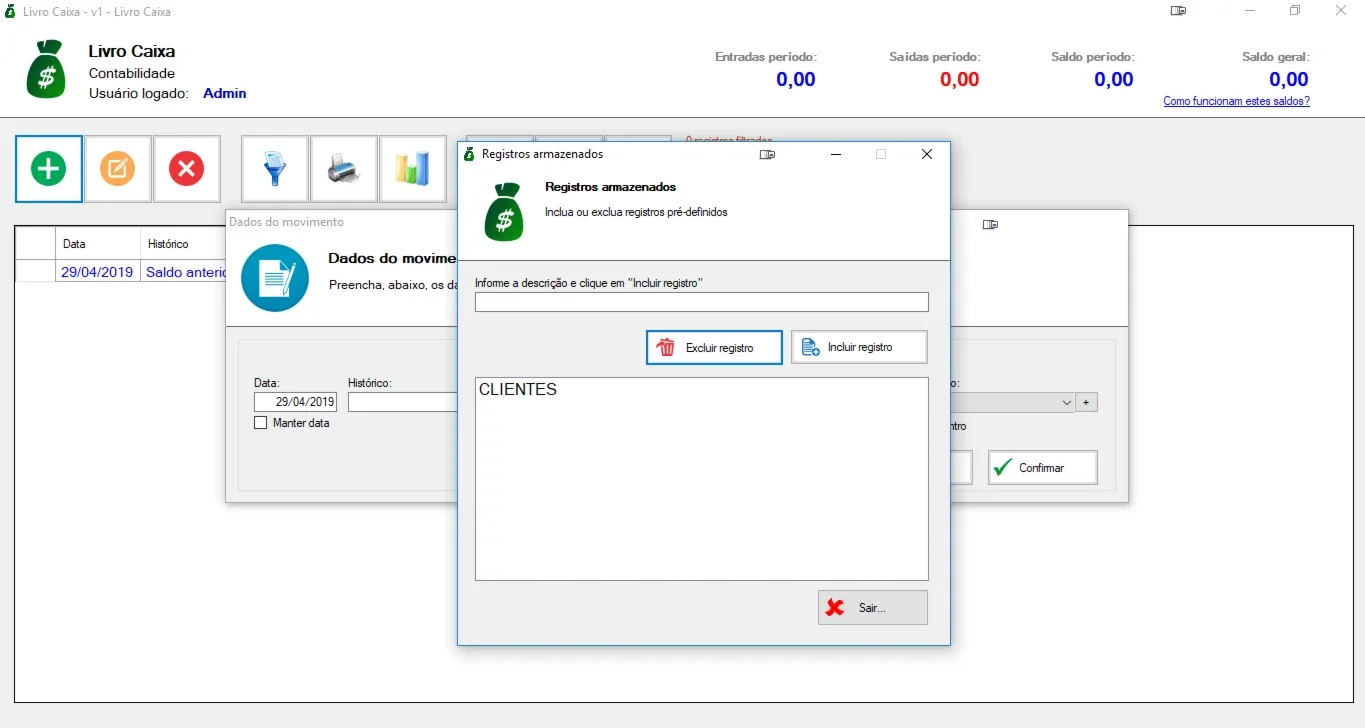Click the printer icon

click(x=344, y=169)
